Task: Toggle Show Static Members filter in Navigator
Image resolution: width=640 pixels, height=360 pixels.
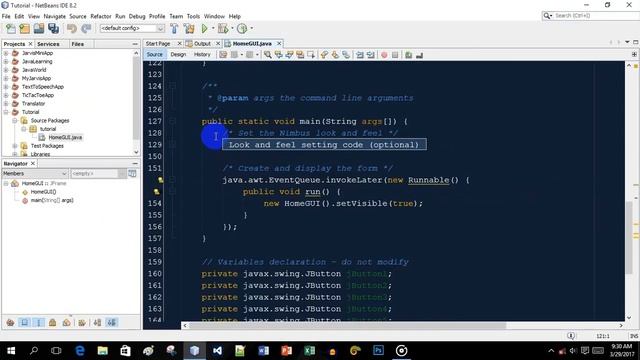Action: (39, 322)
